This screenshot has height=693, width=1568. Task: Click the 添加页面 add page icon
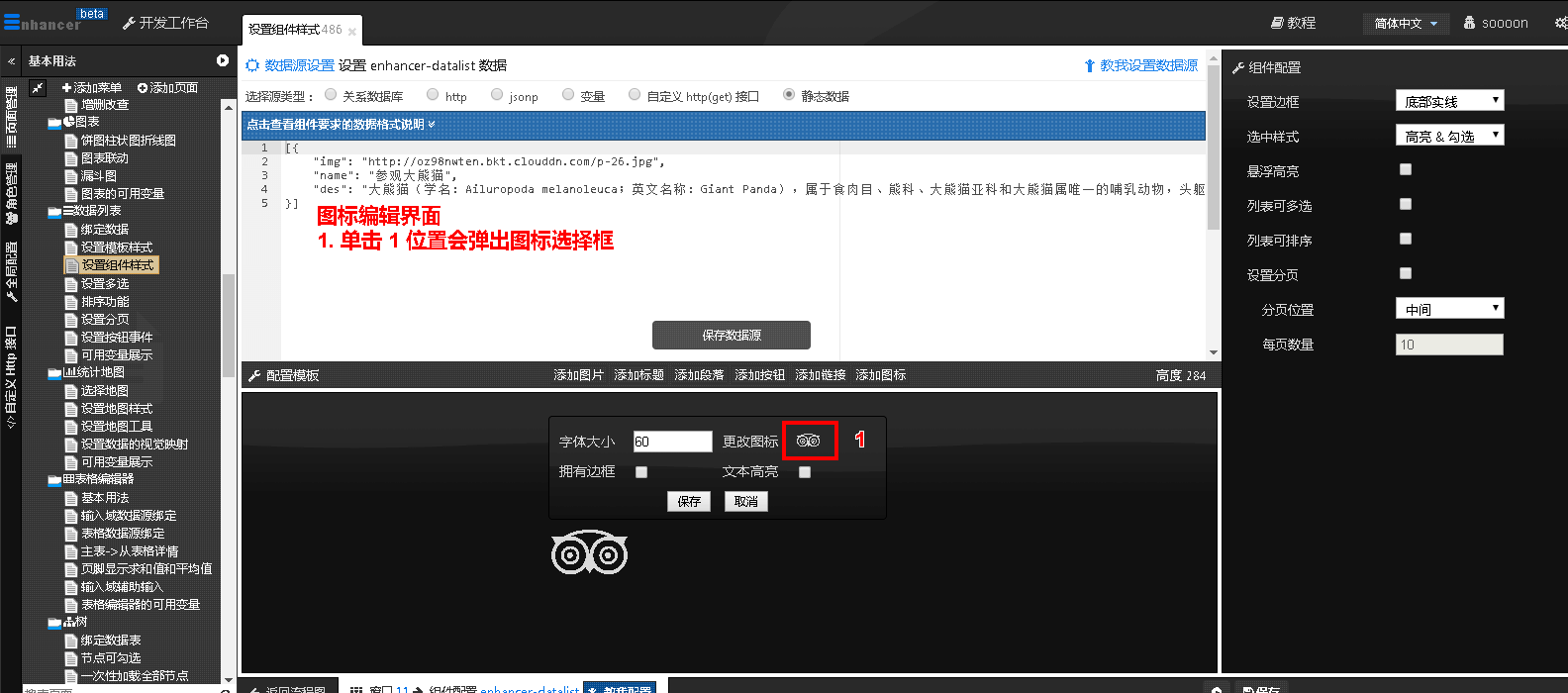143,88
